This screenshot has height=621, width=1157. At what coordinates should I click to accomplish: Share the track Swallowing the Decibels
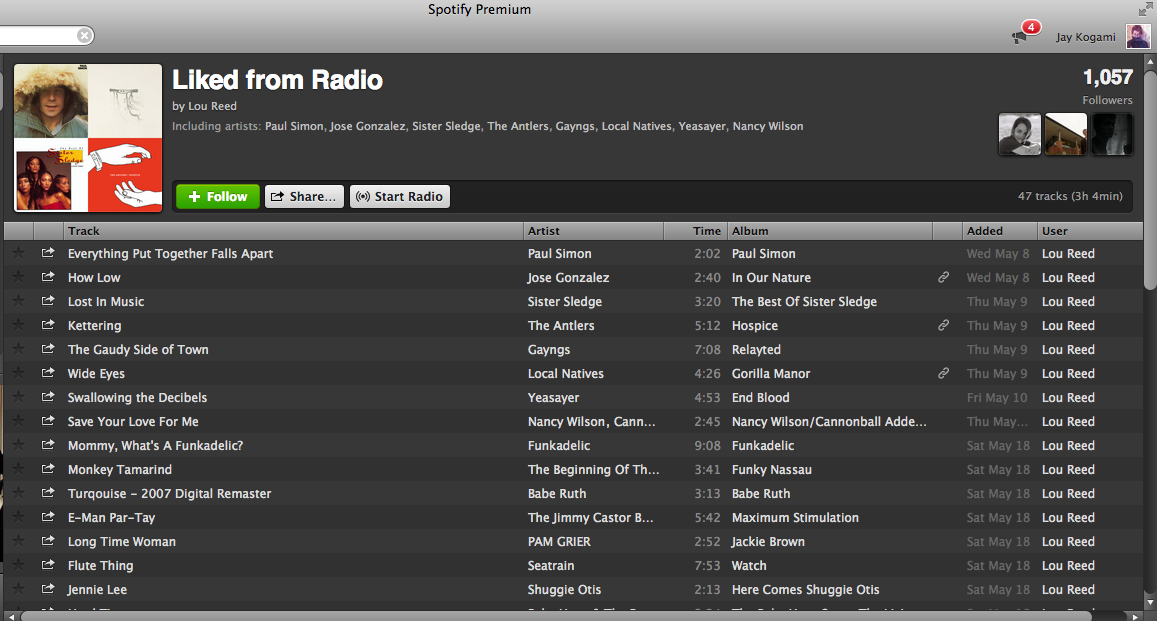point(48,397)
